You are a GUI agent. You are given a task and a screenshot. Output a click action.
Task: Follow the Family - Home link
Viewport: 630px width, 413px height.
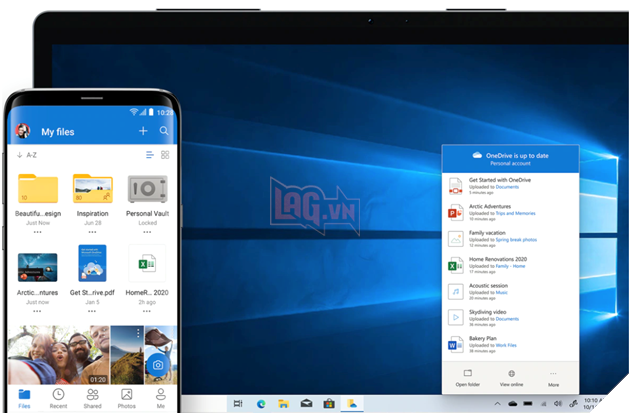coord(510,266)
